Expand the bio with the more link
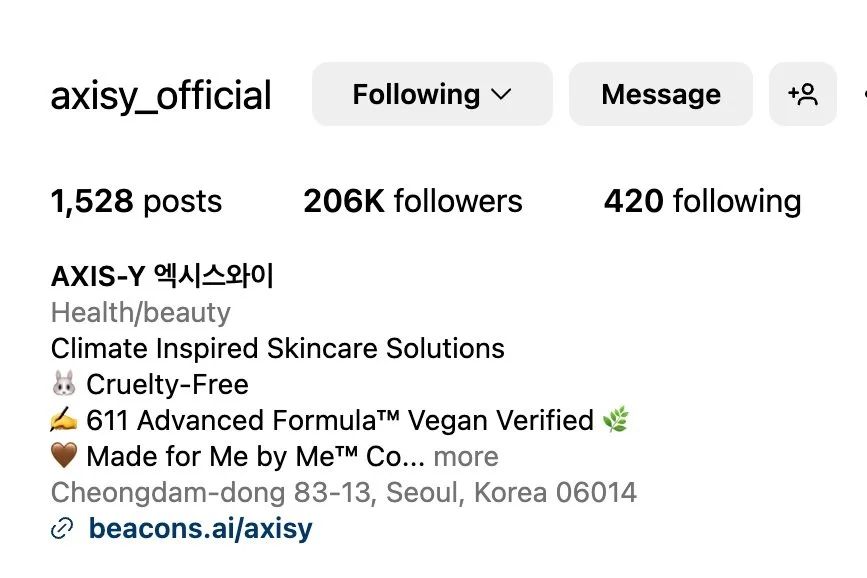Screen dimensions: 867x578 pos(466,457)
